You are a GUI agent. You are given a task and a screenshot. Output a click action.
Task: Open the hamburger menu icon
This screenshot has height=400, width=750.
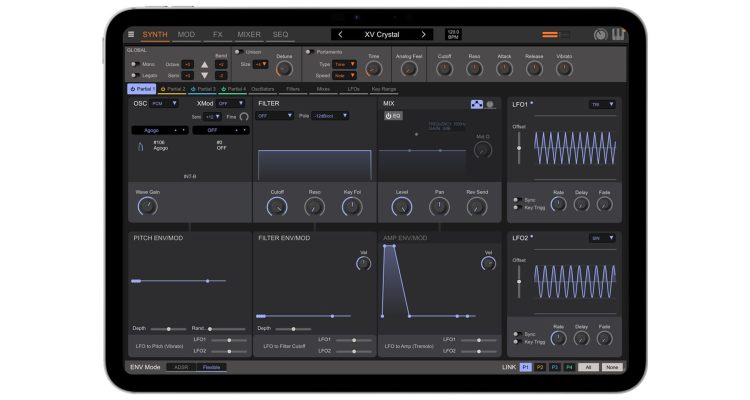click(x=131, y=34)
